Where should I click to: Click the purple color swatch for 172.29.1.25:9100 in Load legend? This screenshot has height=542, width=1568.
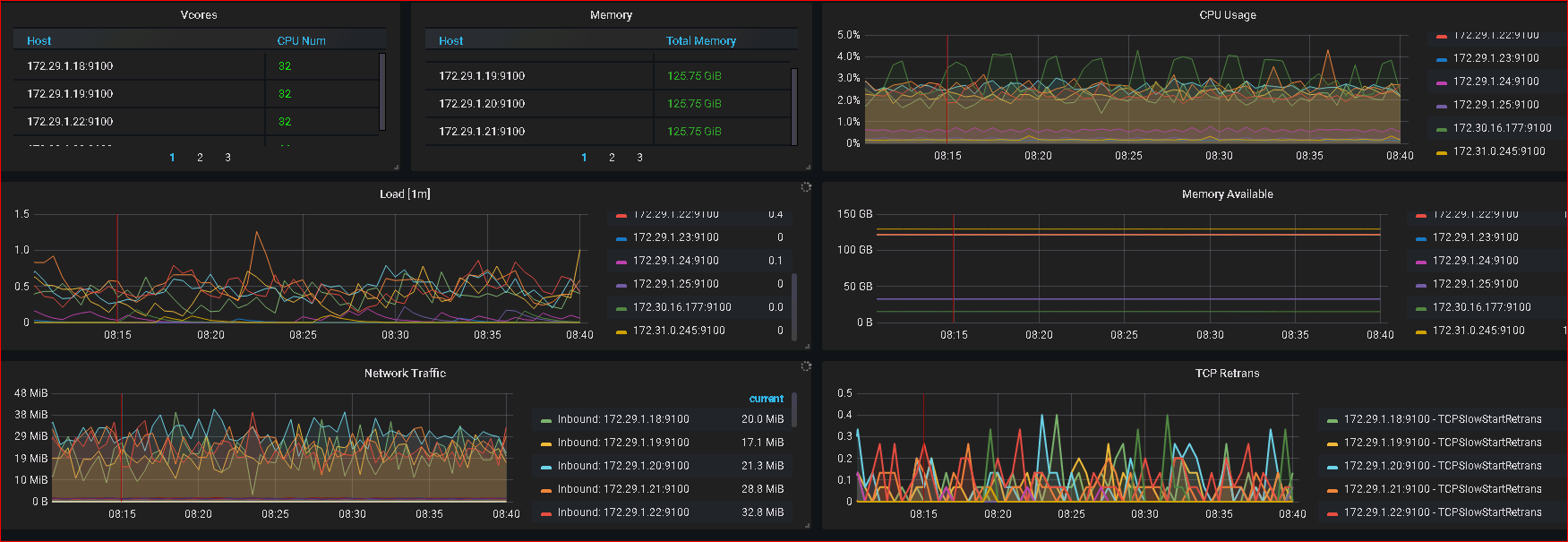621,285
